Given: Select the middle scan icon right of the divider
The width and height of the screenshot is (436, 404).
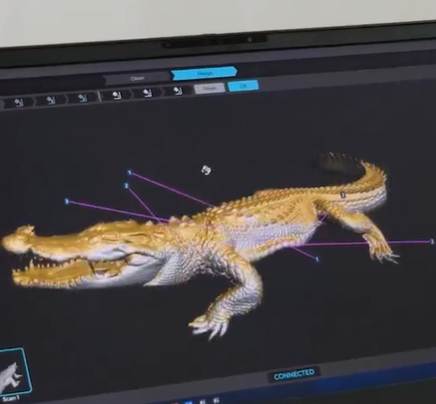Looking at the screenshot, I should click(x=147, y=93).
